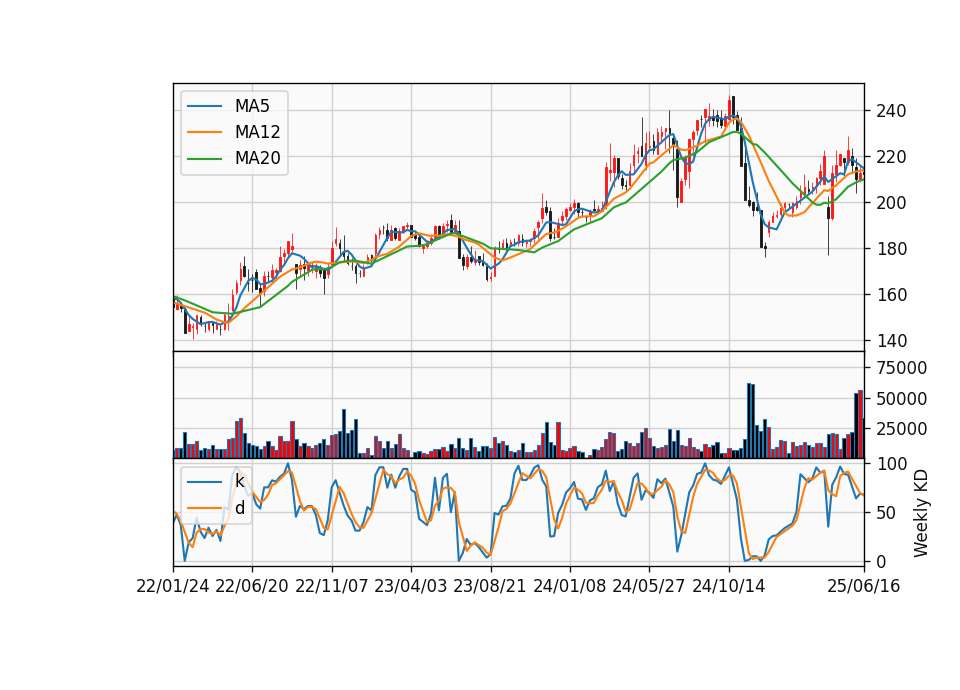Click the MA5 legend label

click(252, 106)
